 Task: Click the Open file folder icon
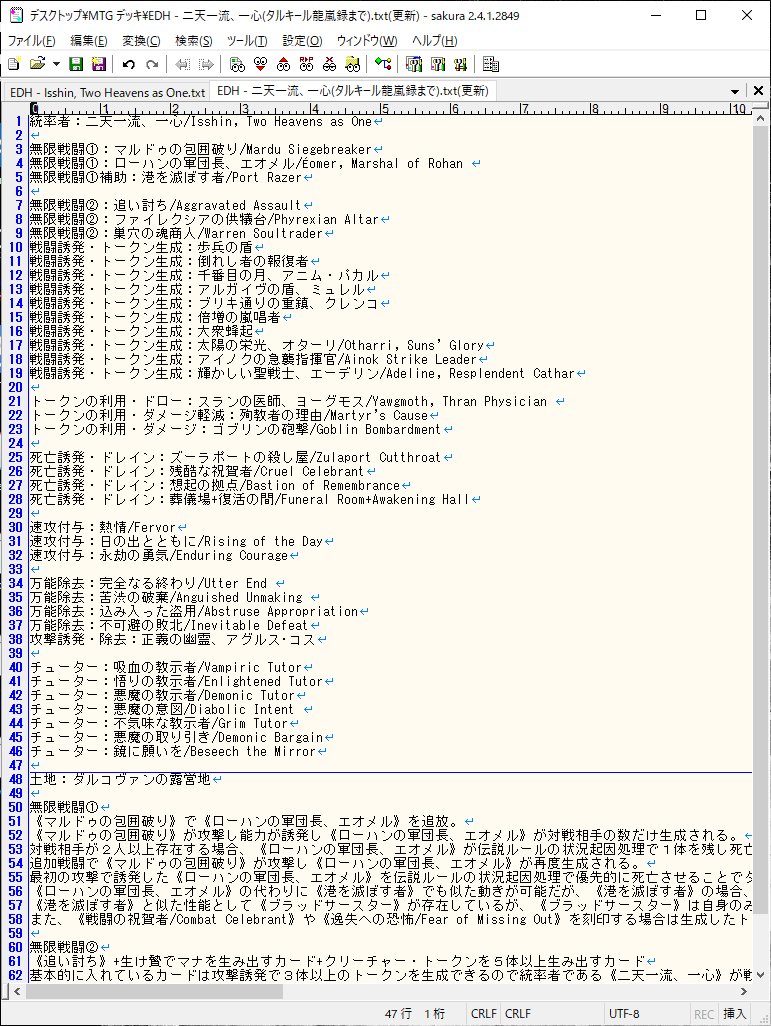point(37,64)
